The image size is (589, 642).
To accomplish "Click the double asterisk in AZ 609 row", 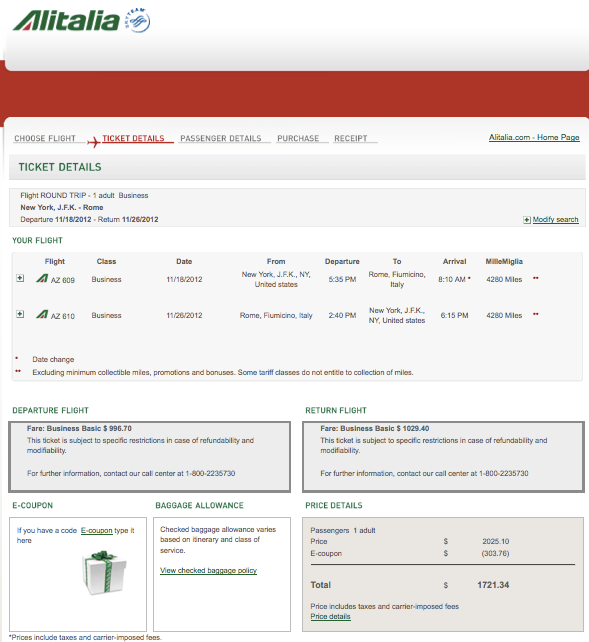I will (x=536, y=278).
